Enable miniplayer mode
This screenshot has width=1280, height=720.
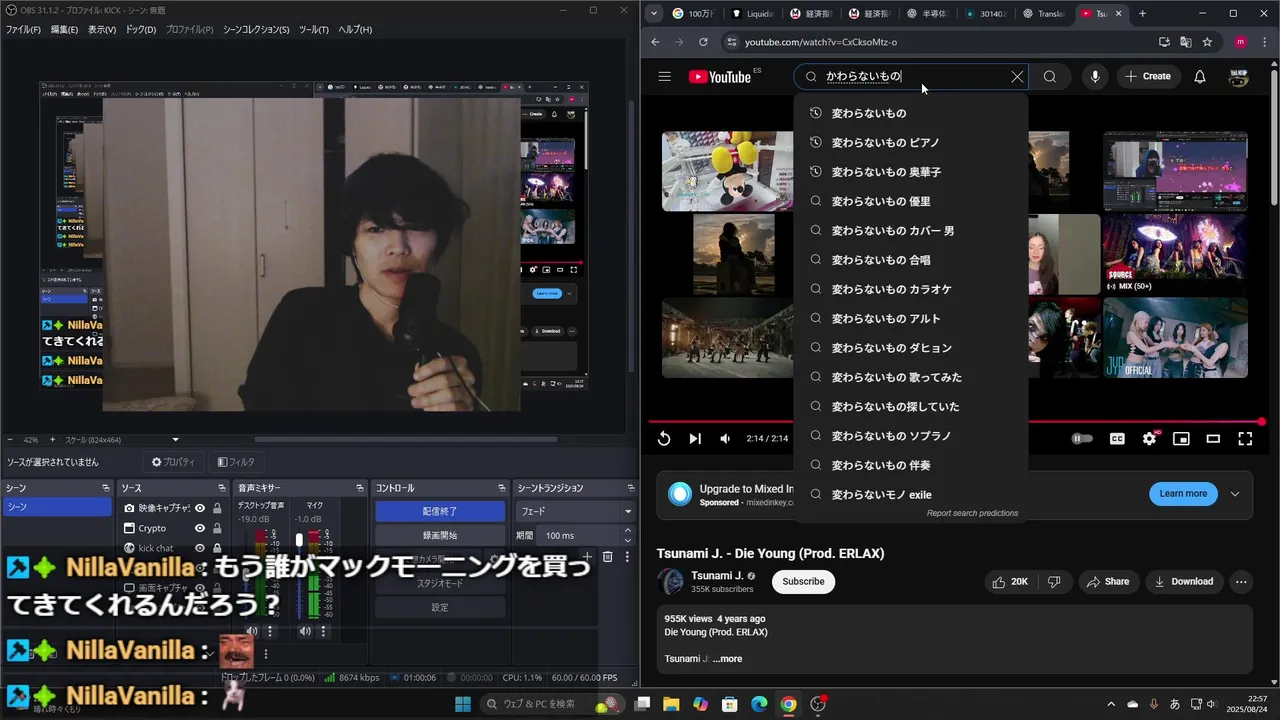[1181, 438]
